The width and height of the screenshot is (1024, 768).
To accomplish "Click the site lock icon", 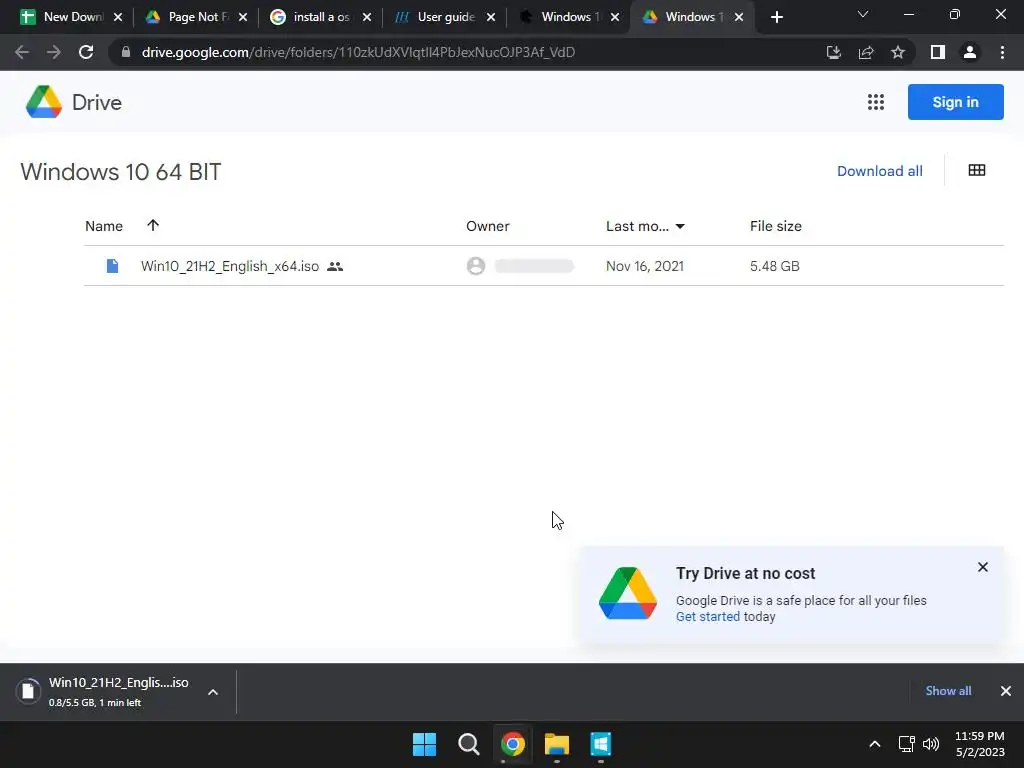I will [125, 52].
